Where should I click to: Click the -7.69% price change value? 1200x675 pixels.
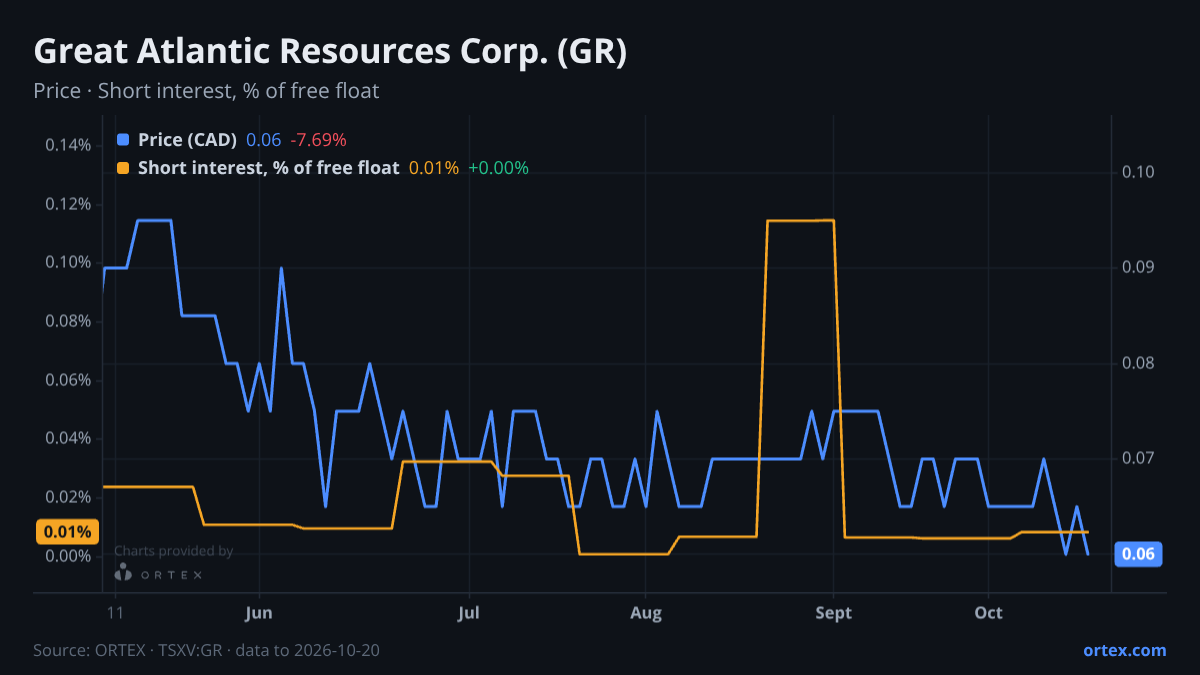click(x=318, y=140)
